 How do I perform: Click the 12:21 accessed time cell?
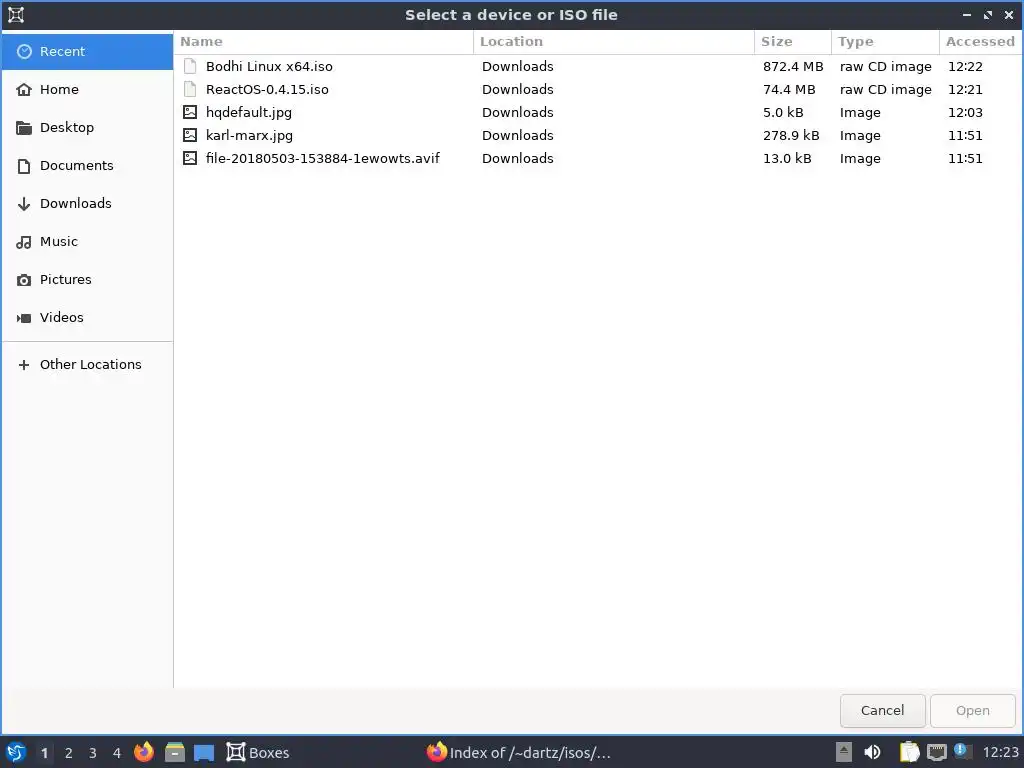[x=965, y=89]
